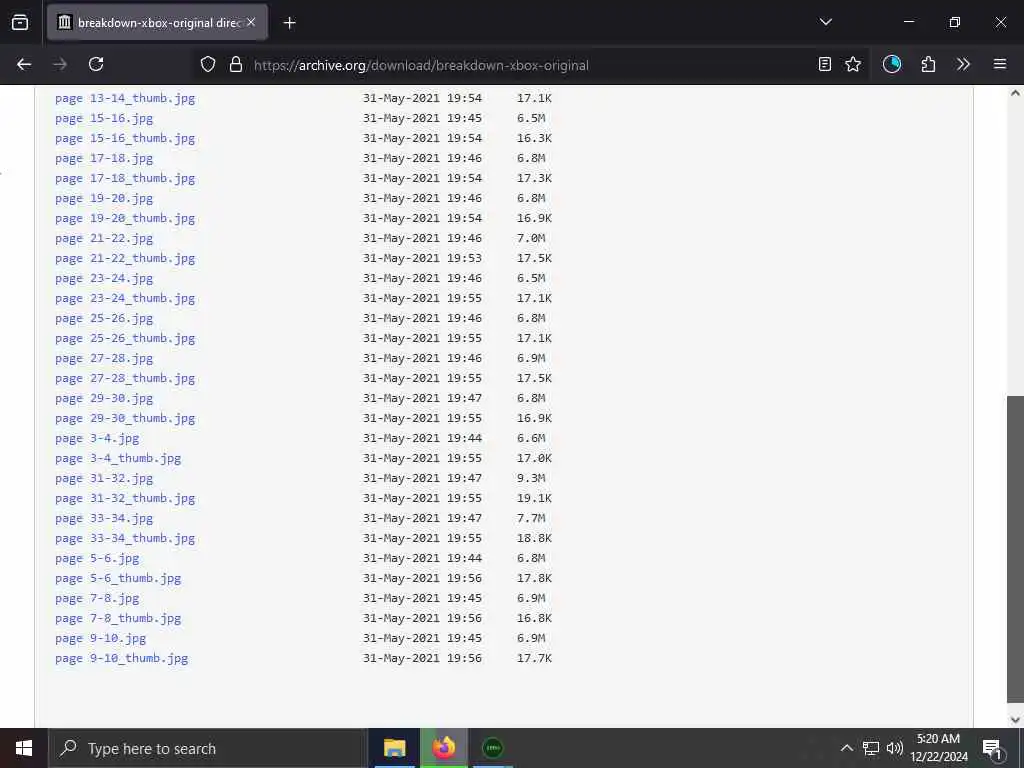1024x768 pixels.
Task: Open page 19-20.jpg file
Action: pyautogui.click(x=104, y=198)
